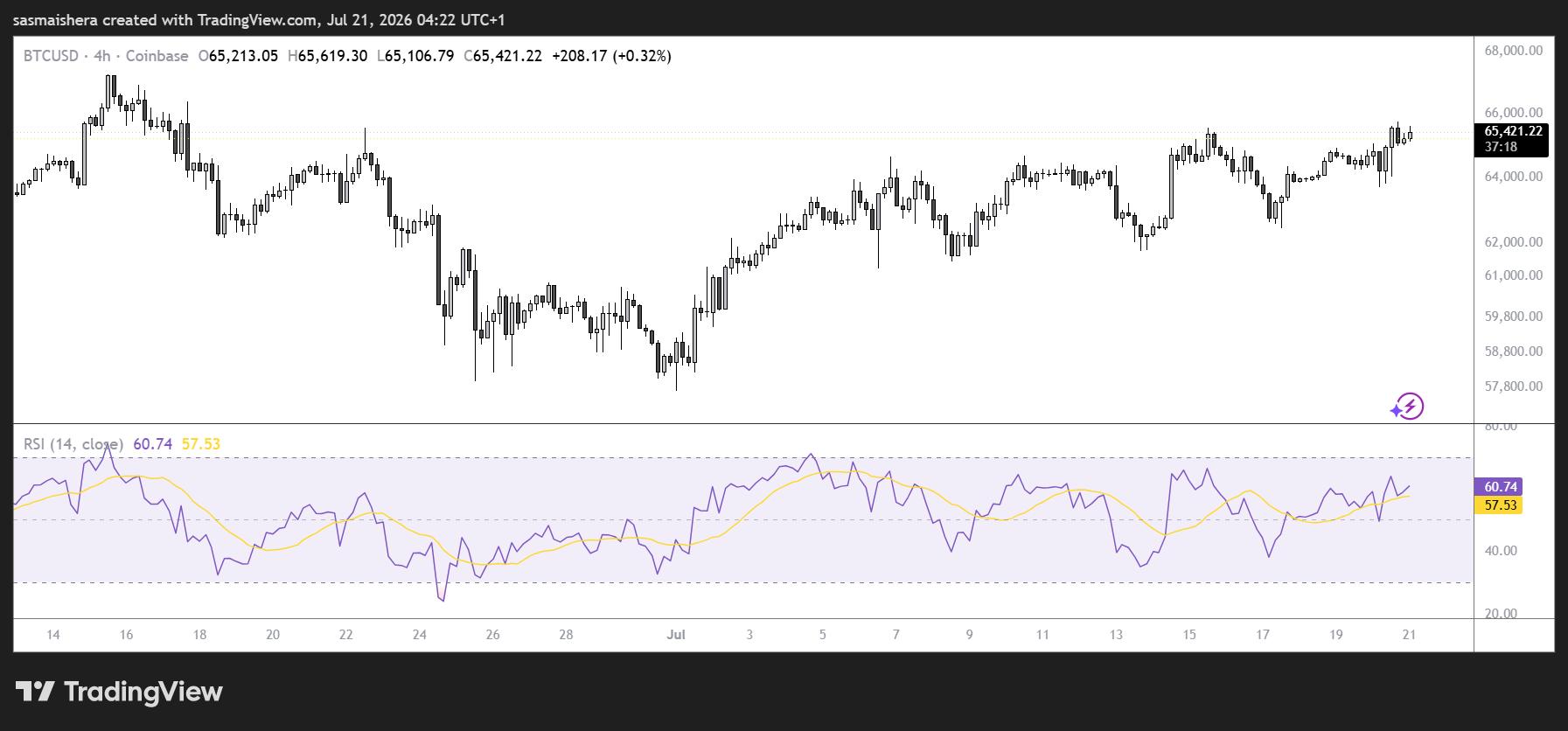Click the Jul label on time axis

676,635
